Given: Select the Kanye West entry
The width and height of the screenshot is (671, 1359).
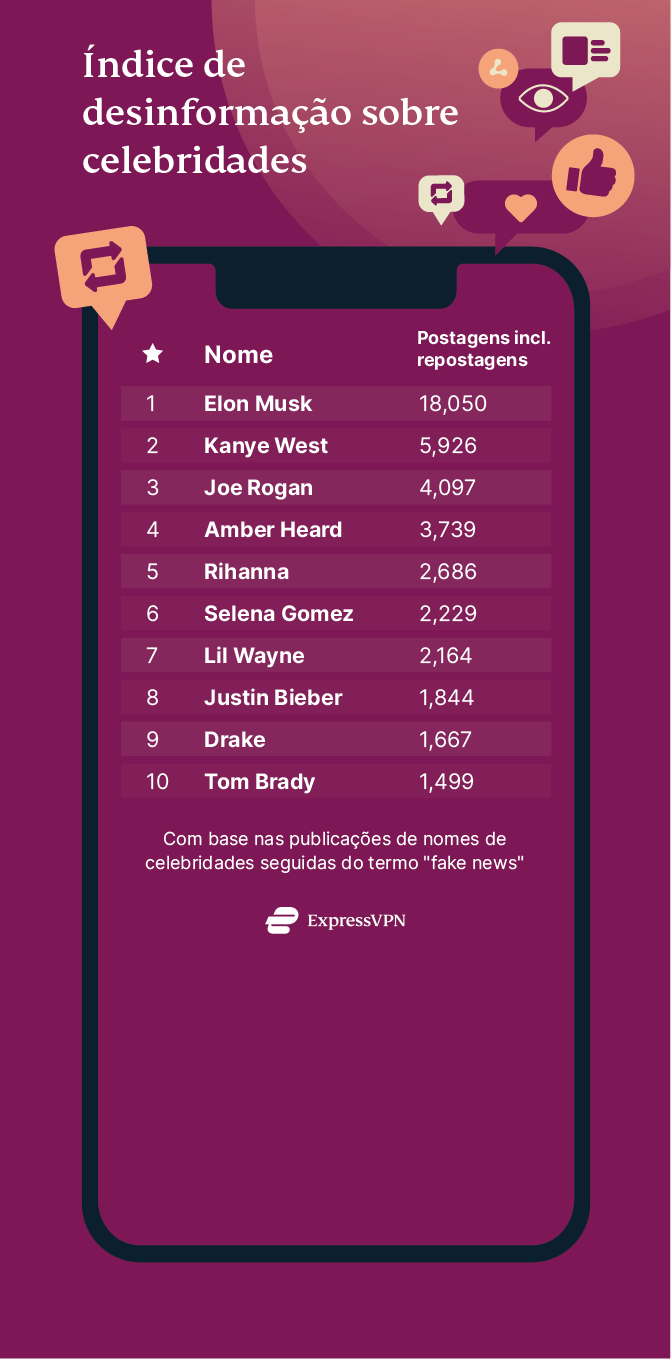Looking at the screenshot, I should pyautogui.click(x=265, y=446).
